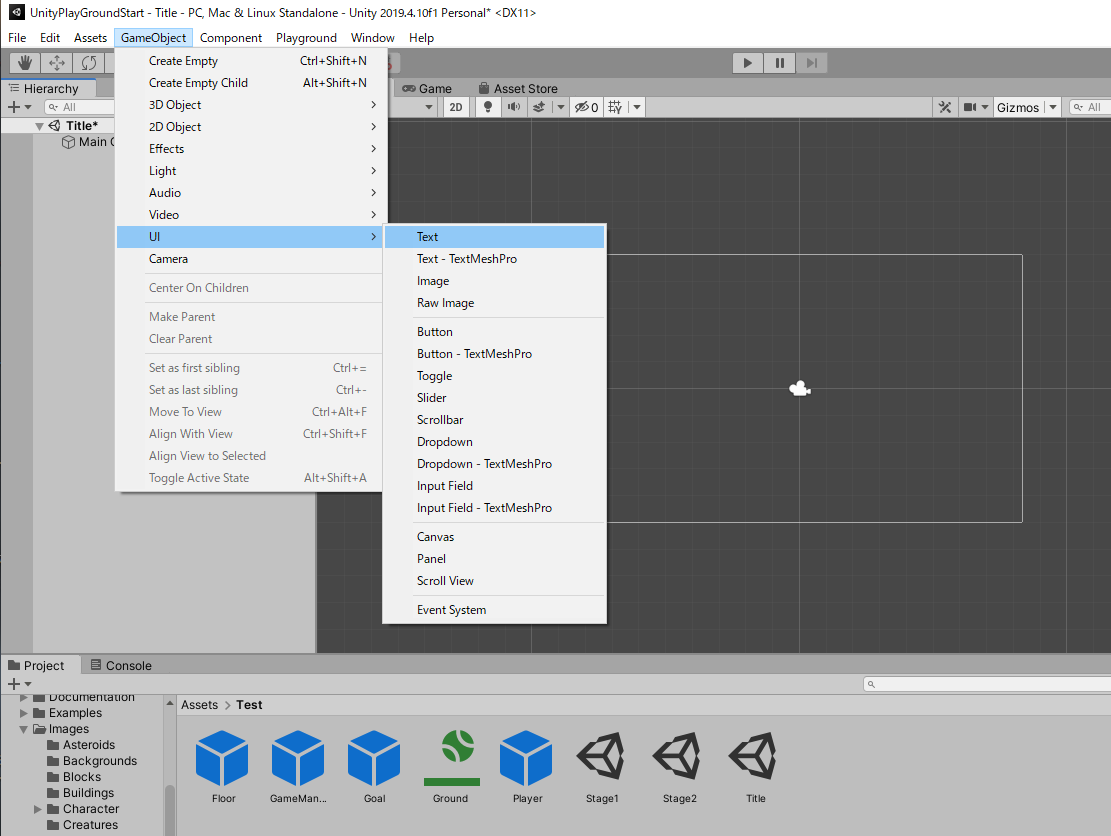Image resolution: width=1111 pixels, height=836 pixels.
Task: Select Slider in the UI submenu
Action: pyautogui.click(x=494, y=397)
